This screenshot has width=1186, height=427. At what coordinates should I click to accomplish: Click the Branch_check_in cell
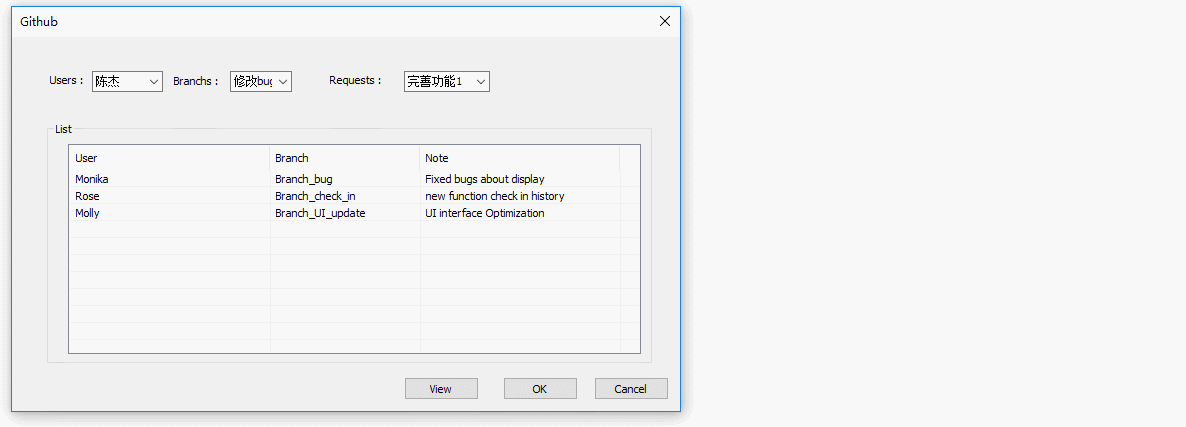(315, 196)
